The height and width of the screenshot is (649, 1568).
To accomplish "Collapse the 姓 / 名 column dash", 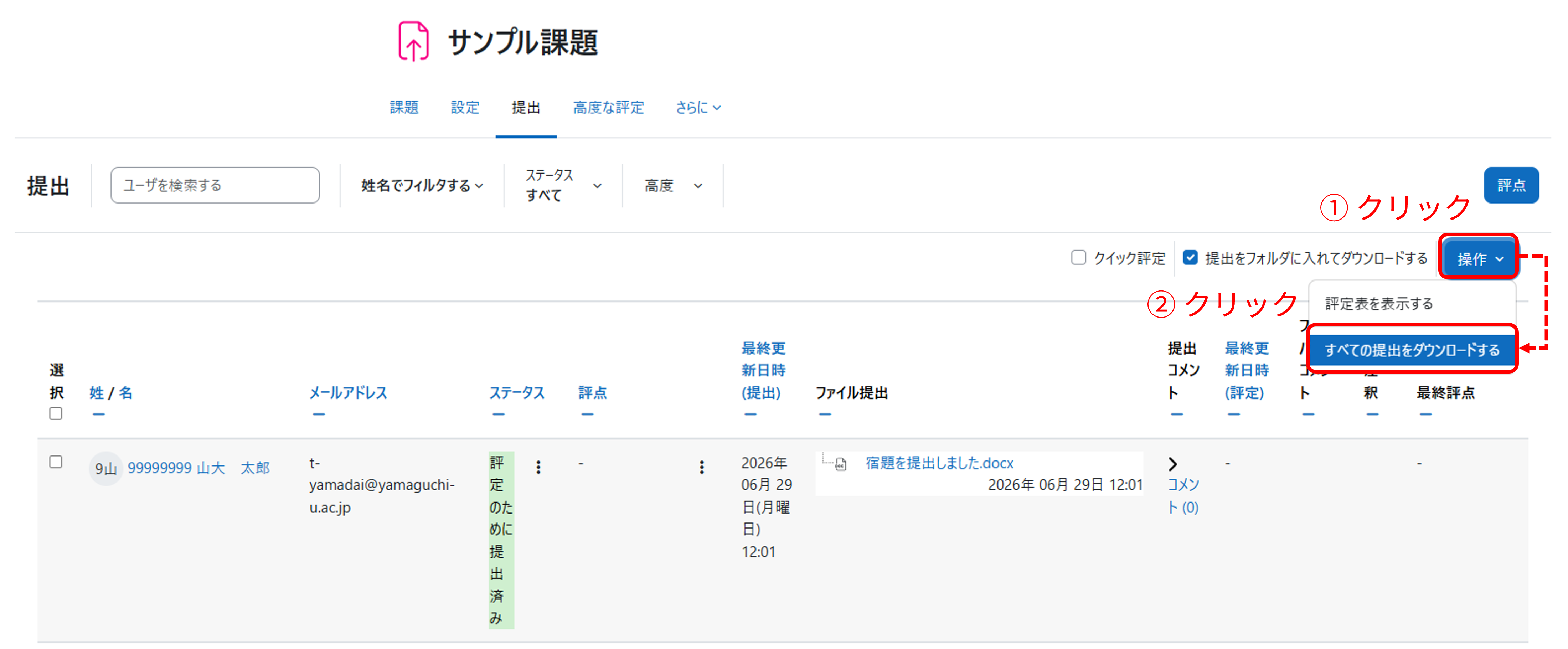I will [99, 414].
